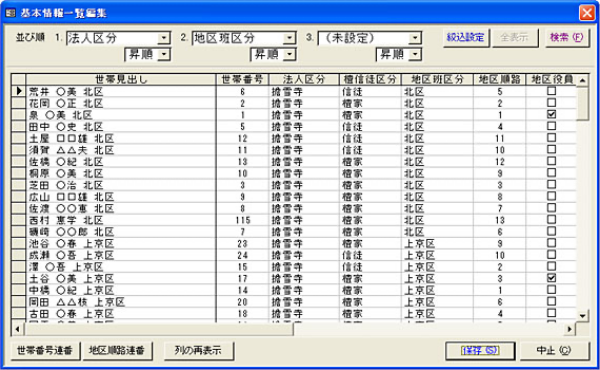Click cell 中橋 ○紀 上京区
The width and height of the screenshot is (600, 370).
click(x=121, y=290)
